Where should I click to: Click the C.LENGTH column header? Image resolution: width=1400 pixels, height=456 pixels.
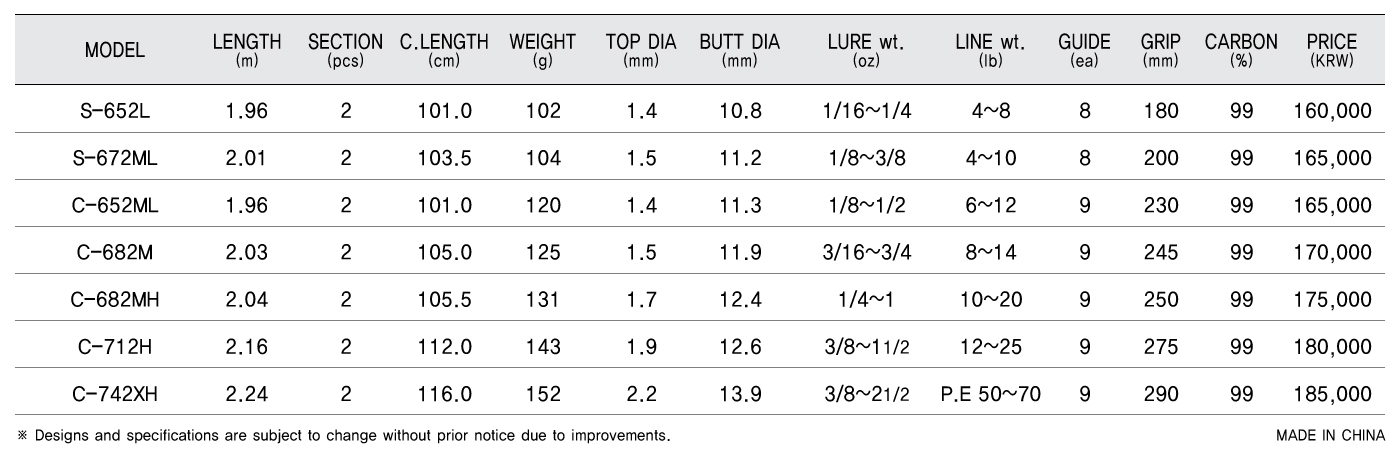(x=444, y=51)
